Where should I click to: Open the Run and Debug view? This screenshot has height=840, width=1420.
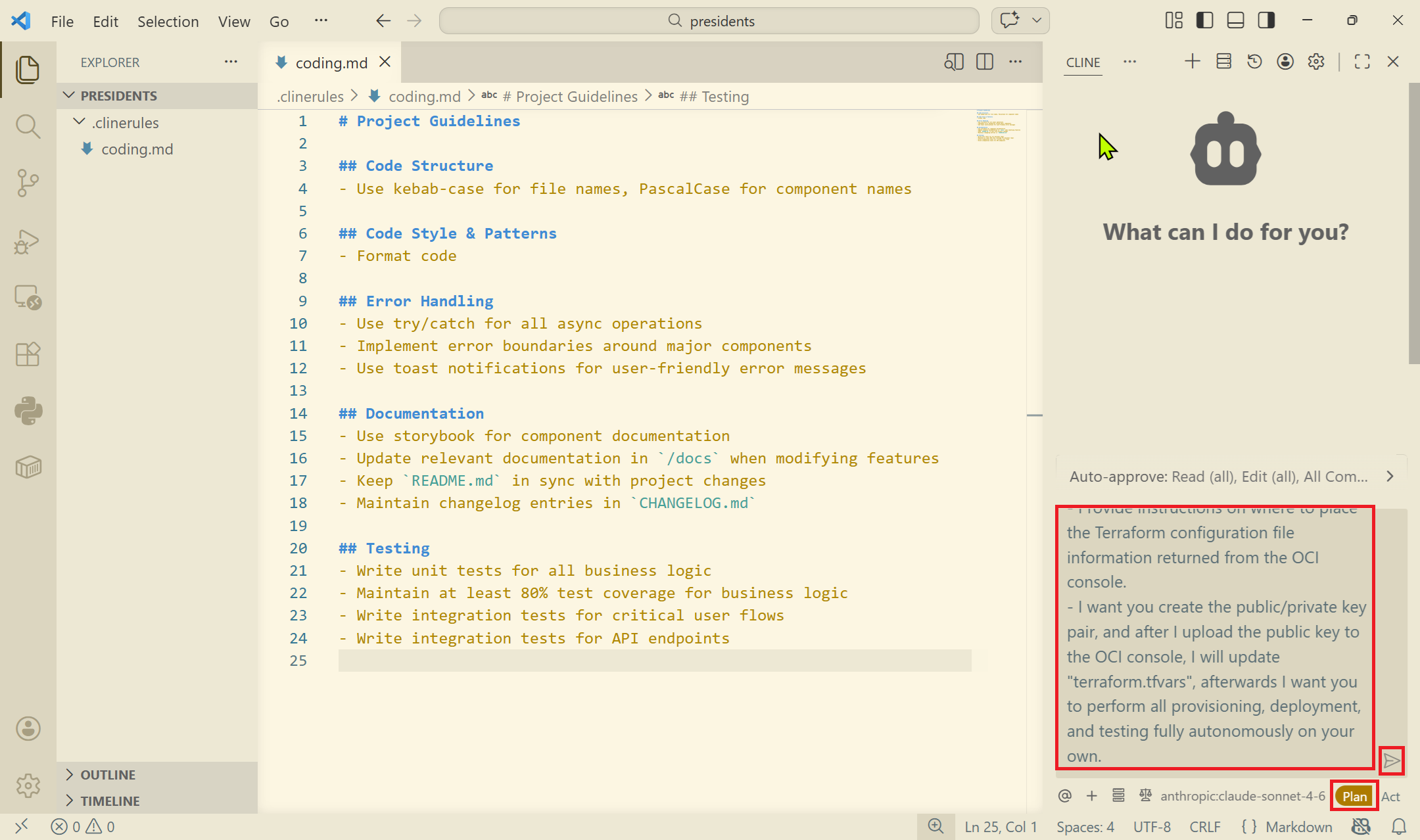pos(28,241)
